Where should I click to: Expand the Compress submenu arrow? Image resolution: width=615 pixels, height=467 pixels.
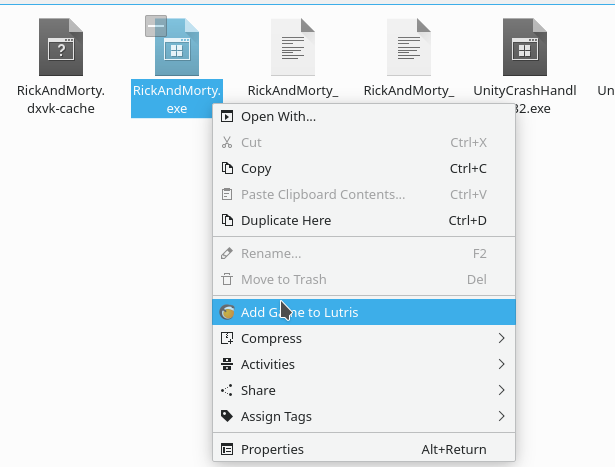[x=501, y=338]
